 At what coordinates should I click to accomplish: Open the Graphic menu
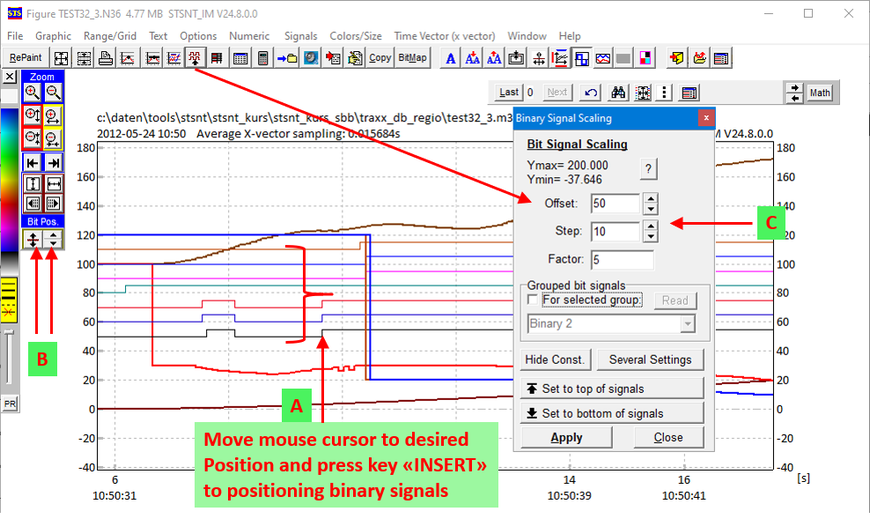[x=53, y=36]
